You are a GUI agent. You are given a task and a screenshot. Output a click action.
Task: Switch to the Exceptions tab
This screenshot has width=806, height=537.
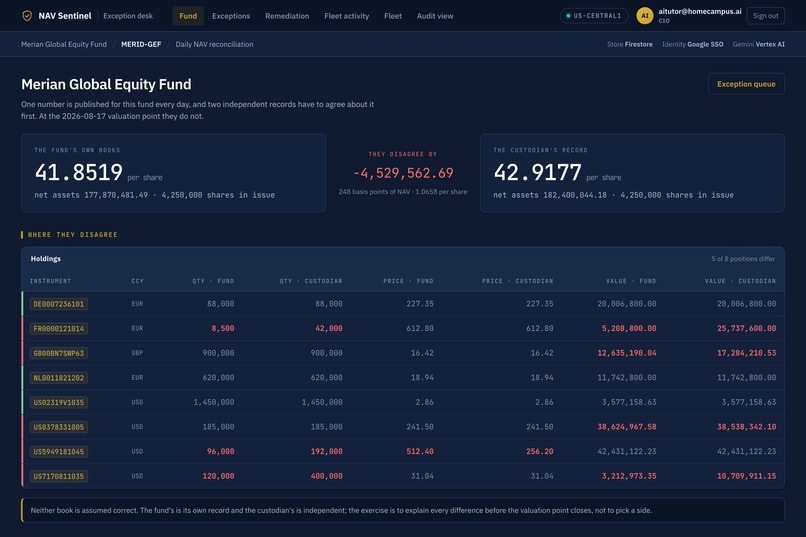point(231,16)
